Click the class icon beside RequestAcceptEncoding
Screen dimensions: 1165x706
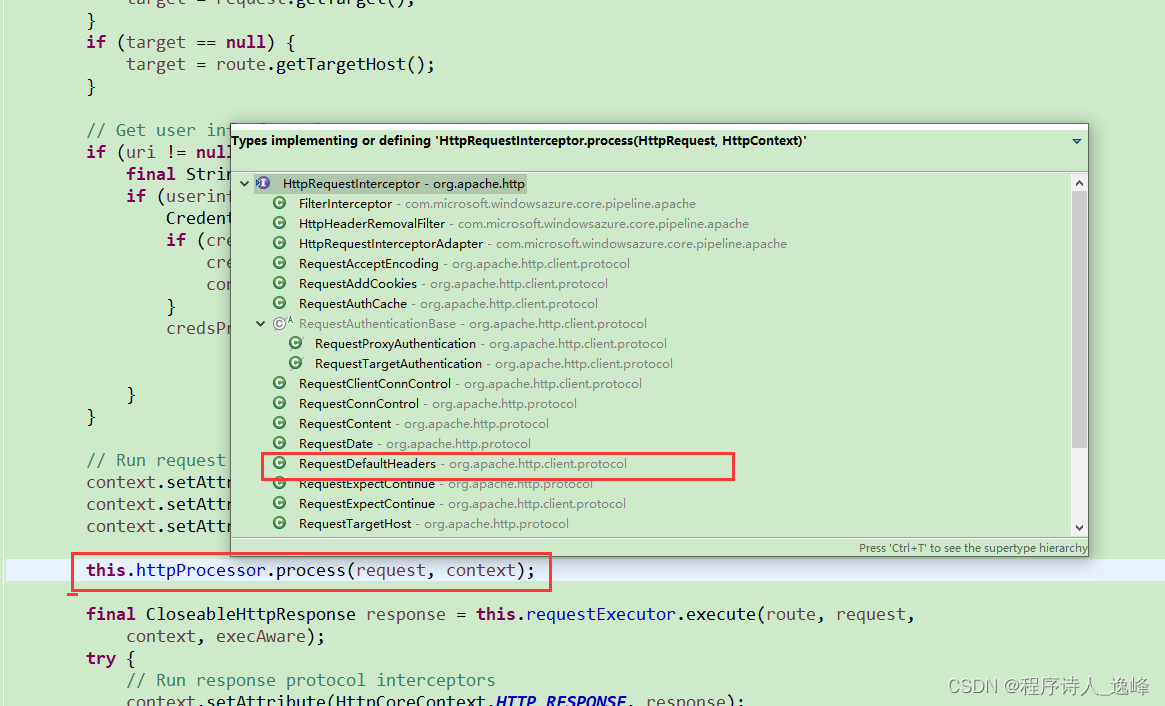280,263
